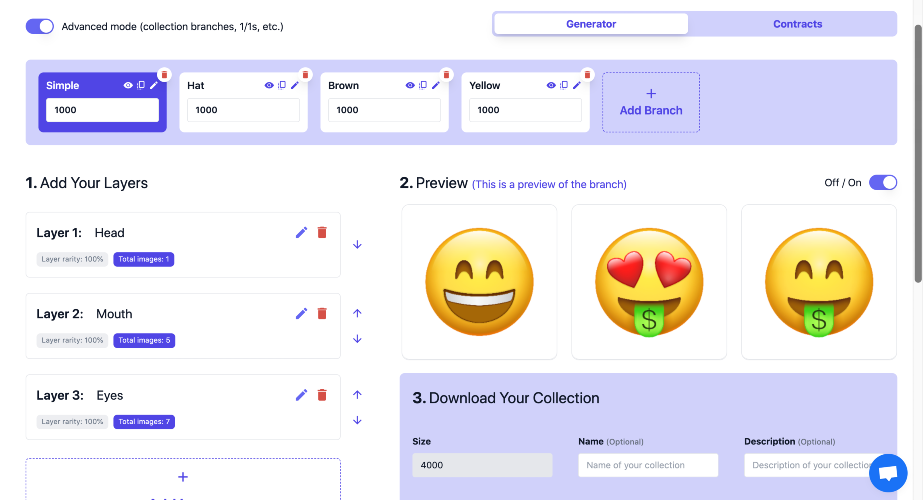This screenshot has height=500, width=923.
Task: Open the laughing emoji preview thumbnail
Action: click(x=479, y=282)
